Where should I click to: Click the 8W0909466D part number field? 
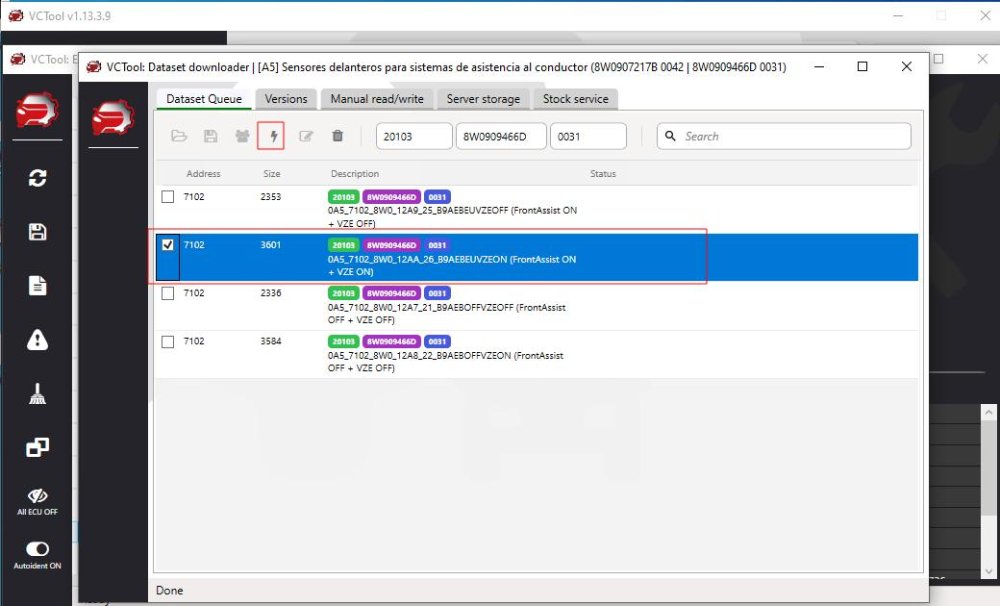click(500, 136)
